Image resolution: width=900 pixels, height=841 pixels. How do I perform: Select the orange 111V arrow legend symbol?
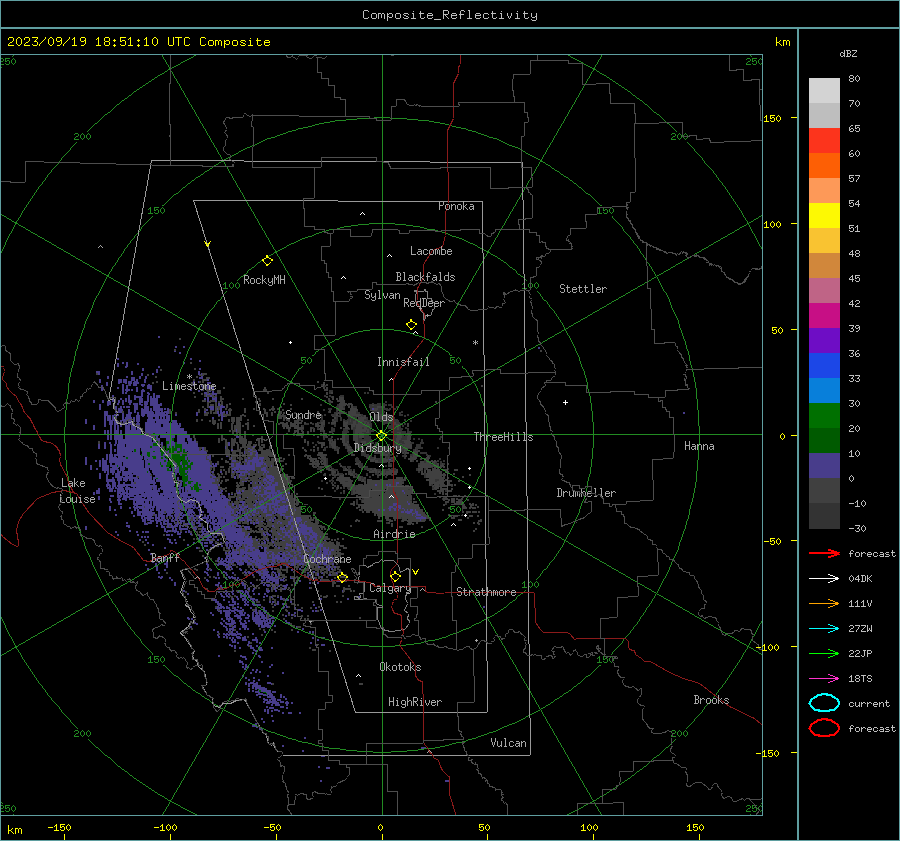coord(824,603)
